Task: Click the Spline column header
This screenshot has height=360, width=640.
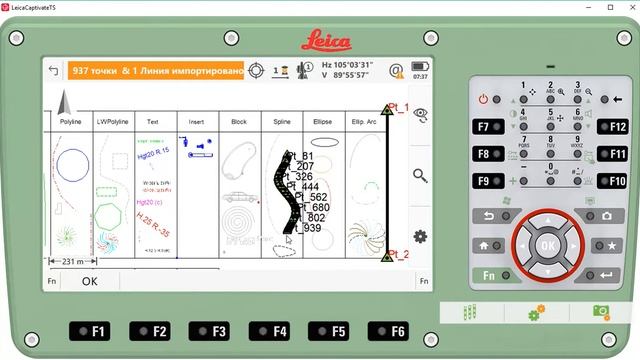Action: 282,122
